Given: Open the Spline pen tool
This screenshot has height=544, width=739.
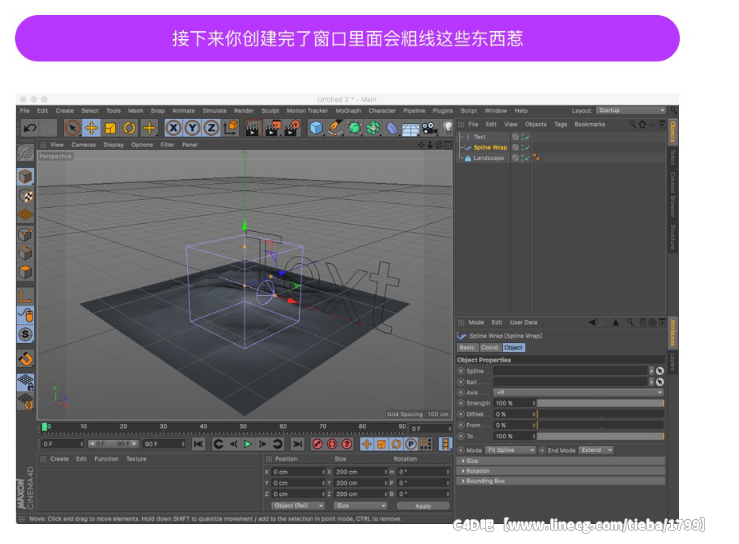Looking at the screenshot, I should 335,128.
